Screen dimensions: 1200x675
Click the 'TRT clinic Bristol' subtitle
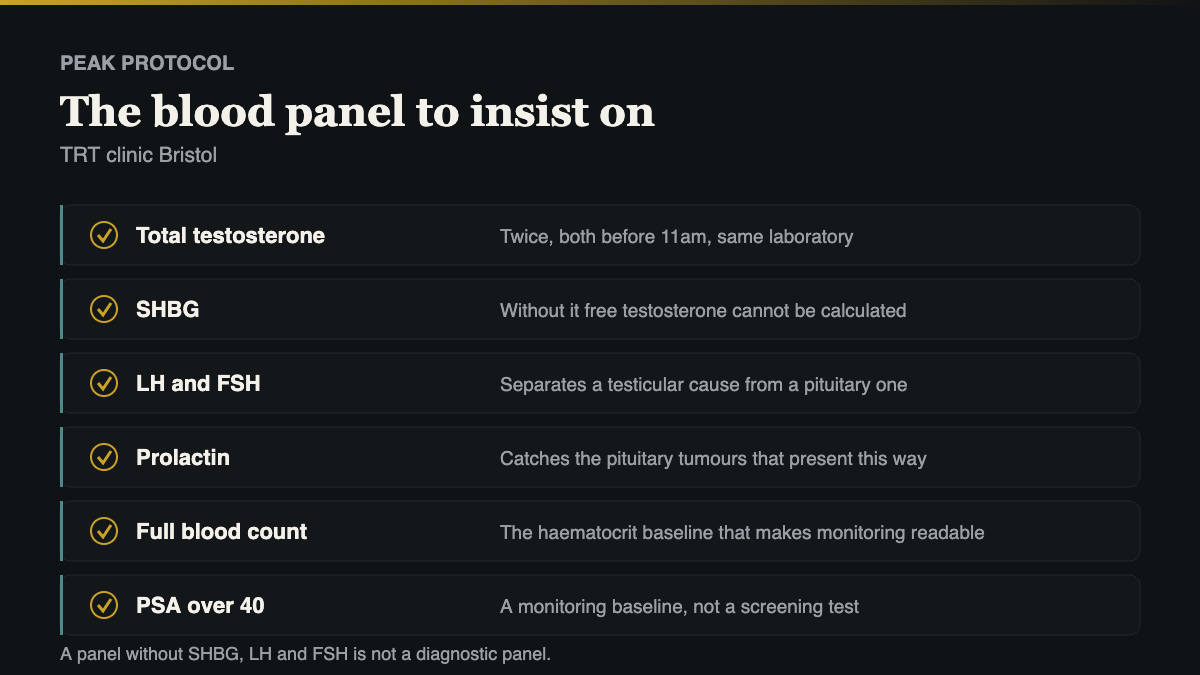point(138,156)
